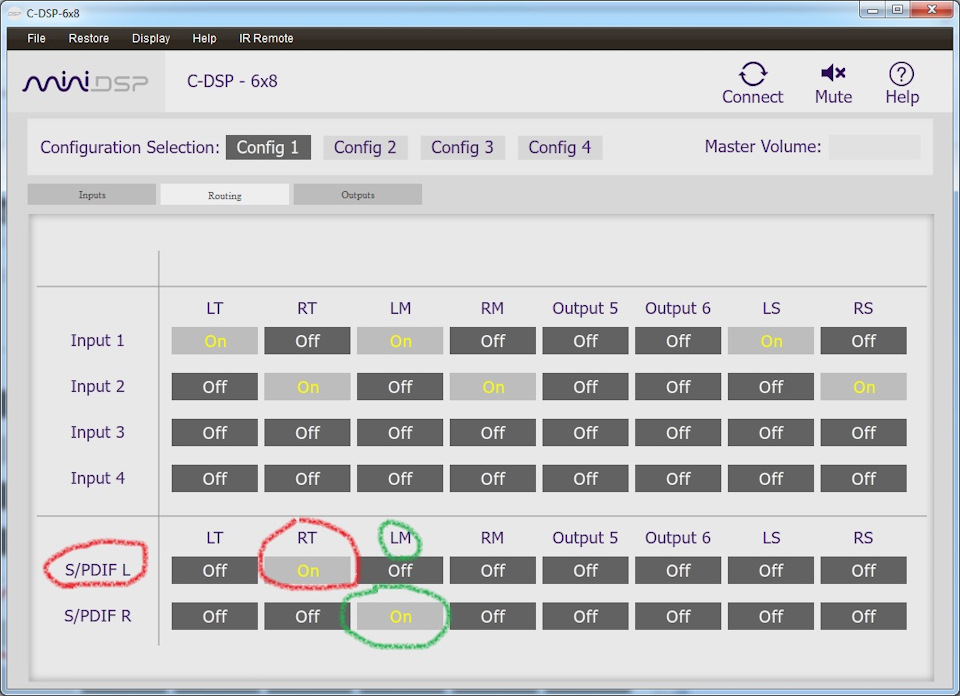The height and width of the screenshot is (696, 960).
Task: Click the Master Volume field
Action: pyautogui.click(x=874, y=148)
